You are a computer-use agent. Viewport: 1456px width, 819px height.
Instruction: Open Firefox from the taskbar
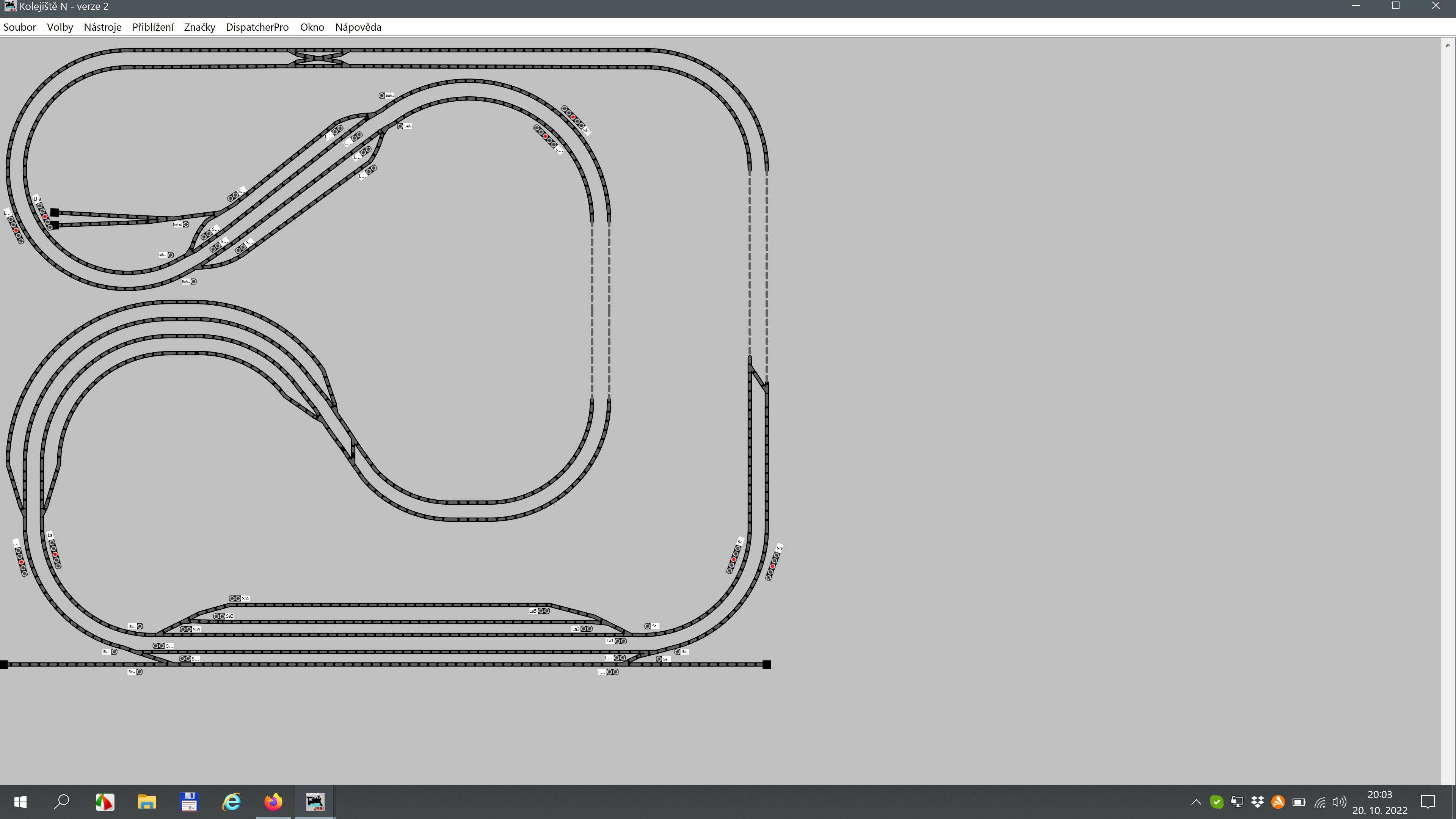point(273,802)
